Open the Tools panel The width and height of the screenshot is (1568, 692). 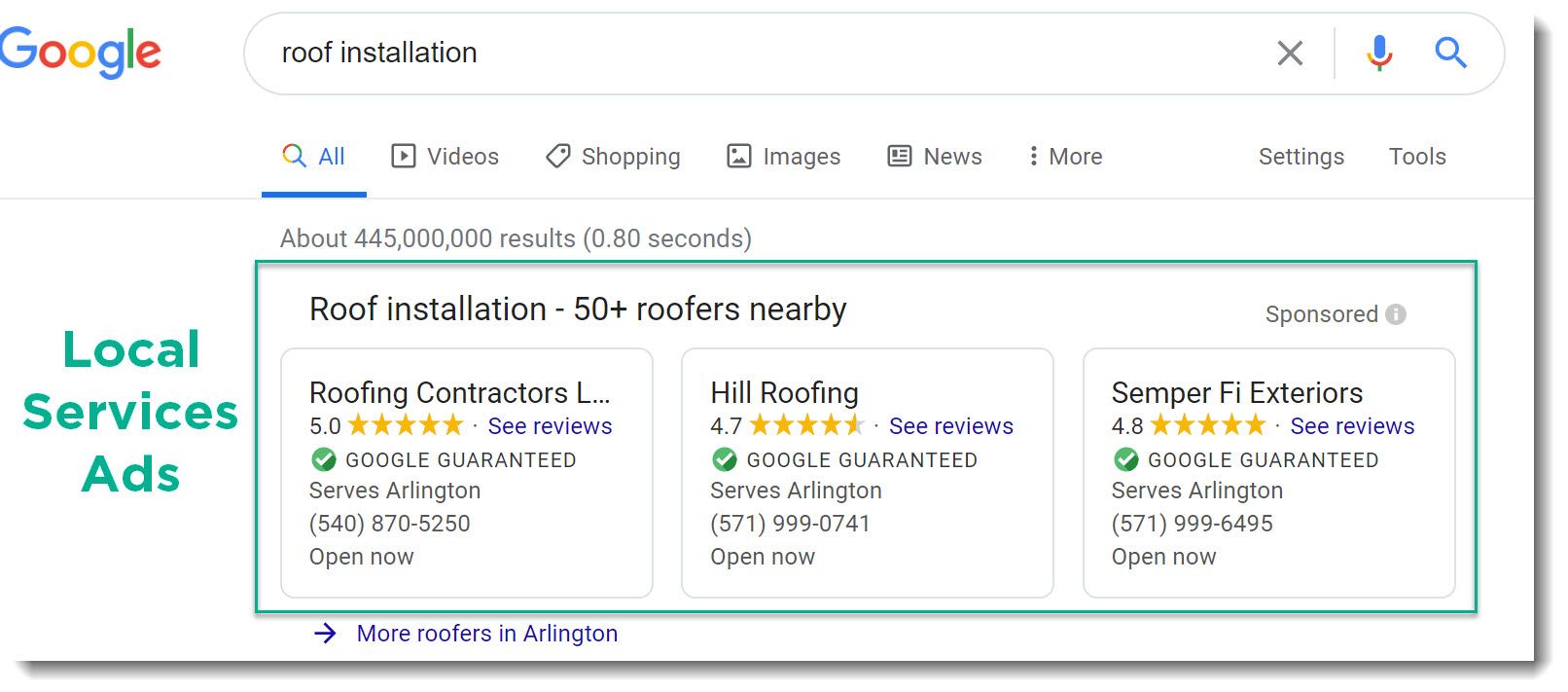pyautogui.click(x=1417, y=156)
